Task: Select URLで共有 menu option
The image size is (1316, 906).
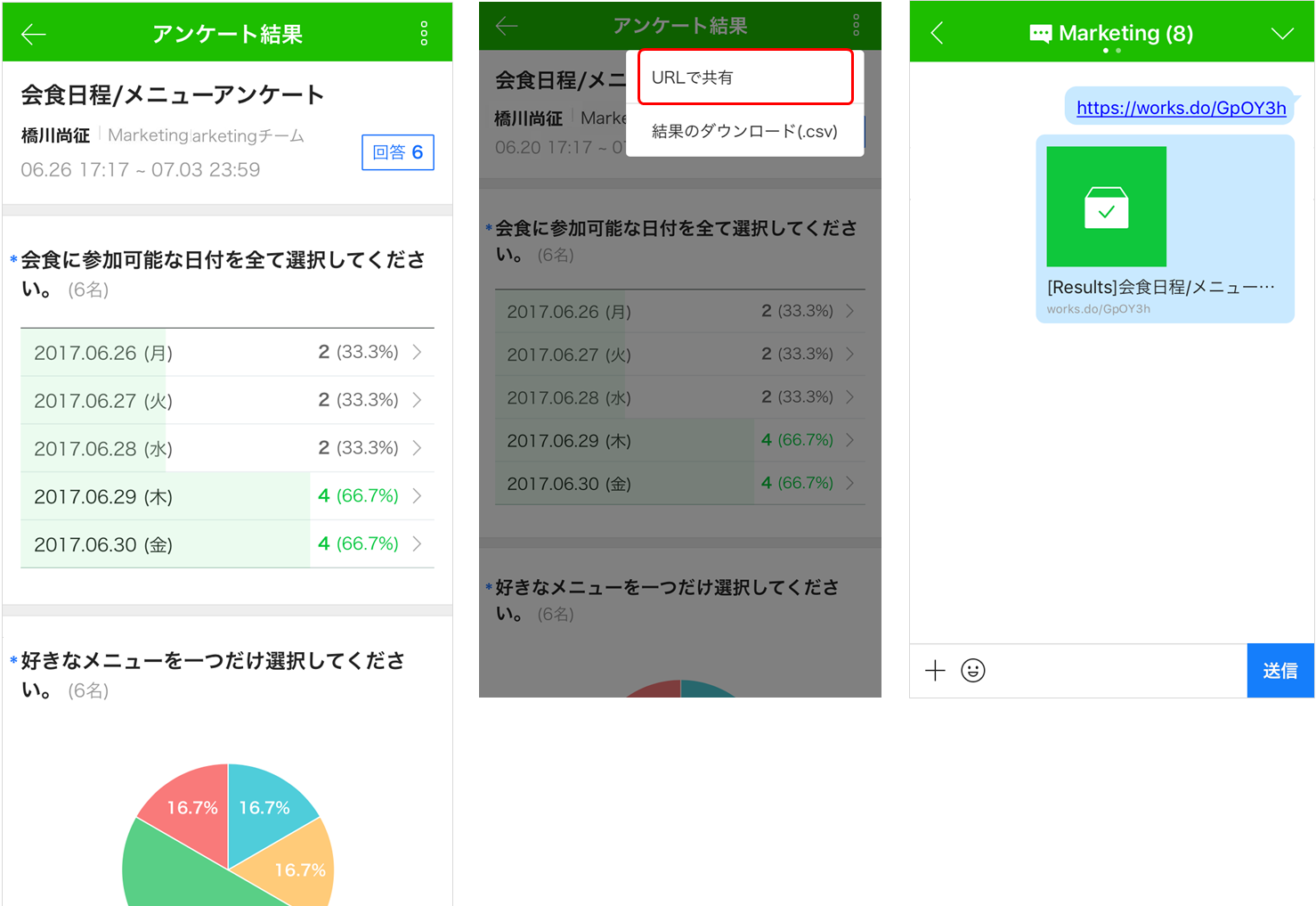Action: click(745, 78)
